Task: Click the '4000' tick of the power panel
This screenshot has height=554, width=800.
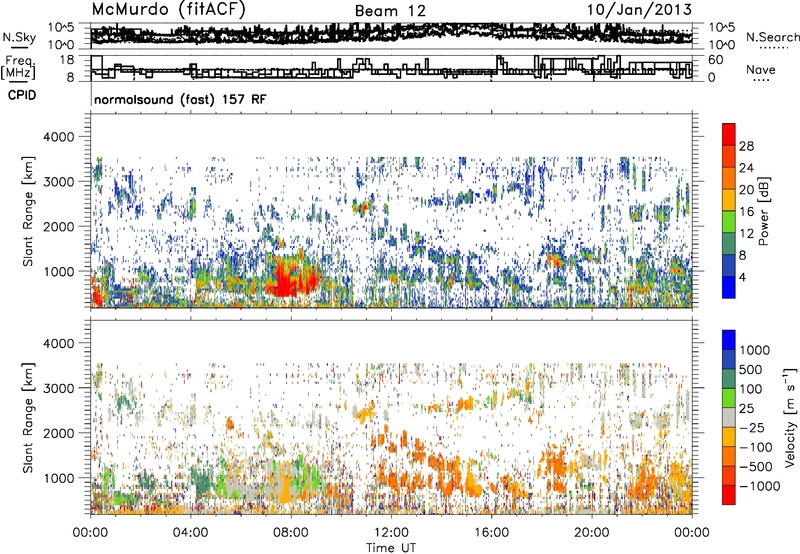Action: coord(59,137)
